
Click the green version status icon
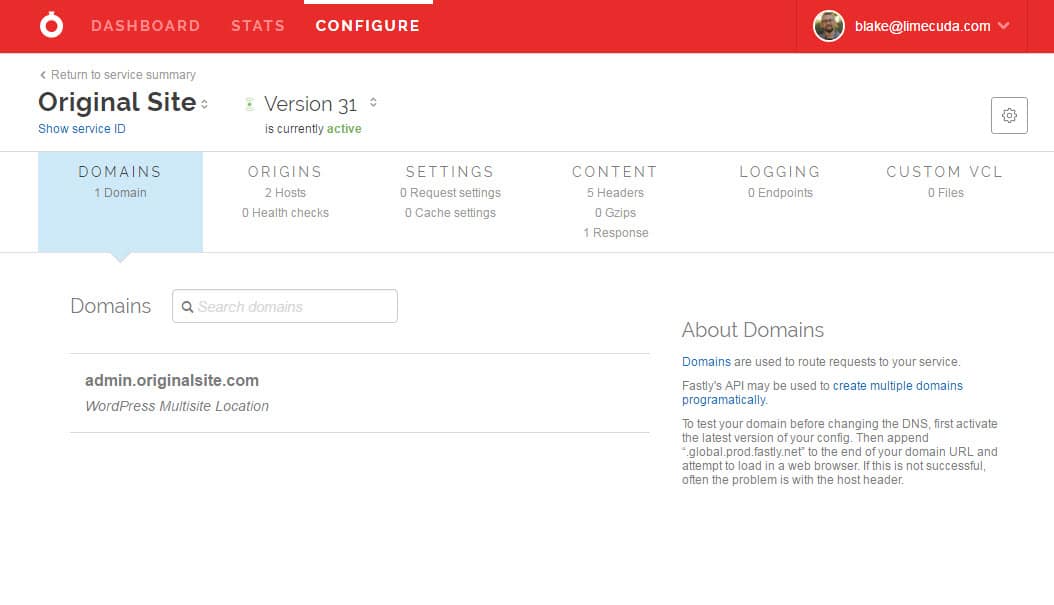tap(249, 104)
